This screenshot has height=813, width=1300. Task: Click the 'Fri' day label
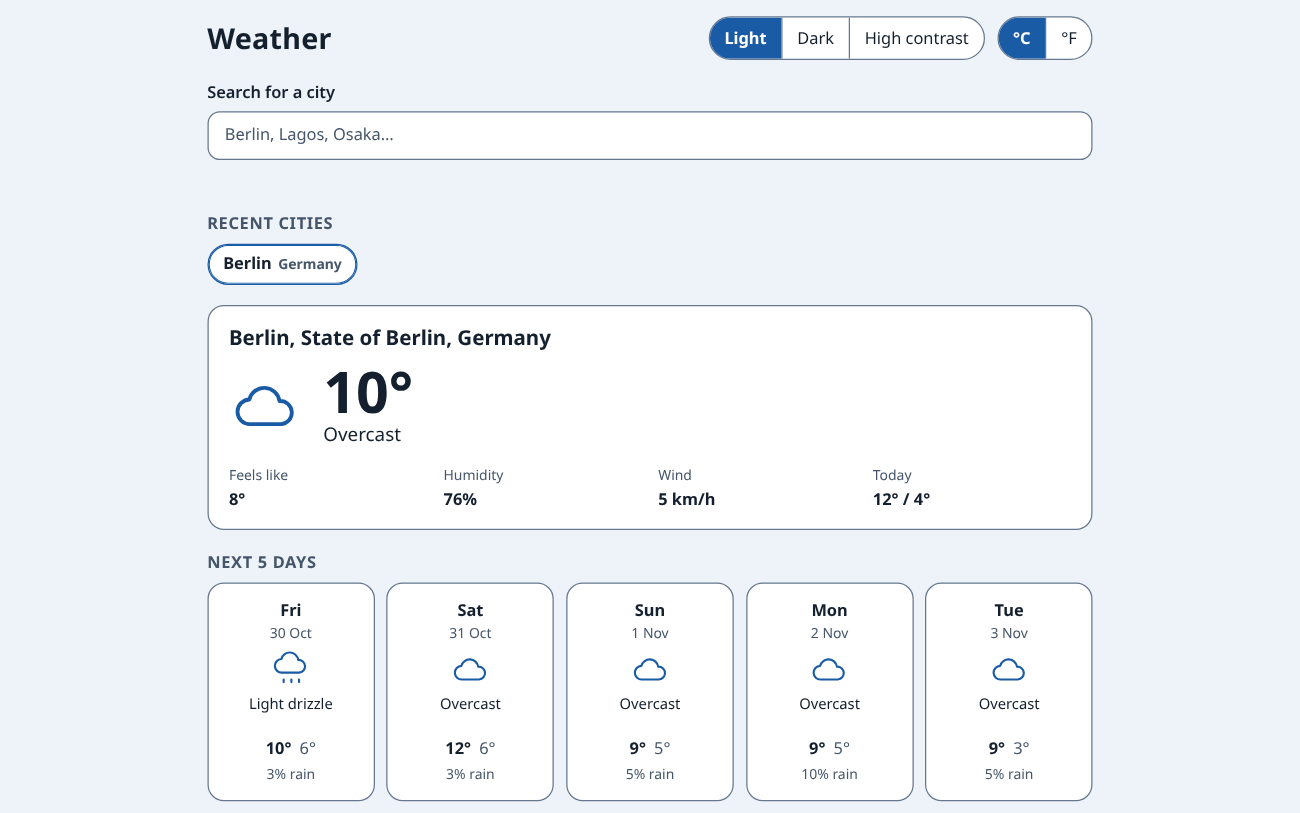coord(291,610)
